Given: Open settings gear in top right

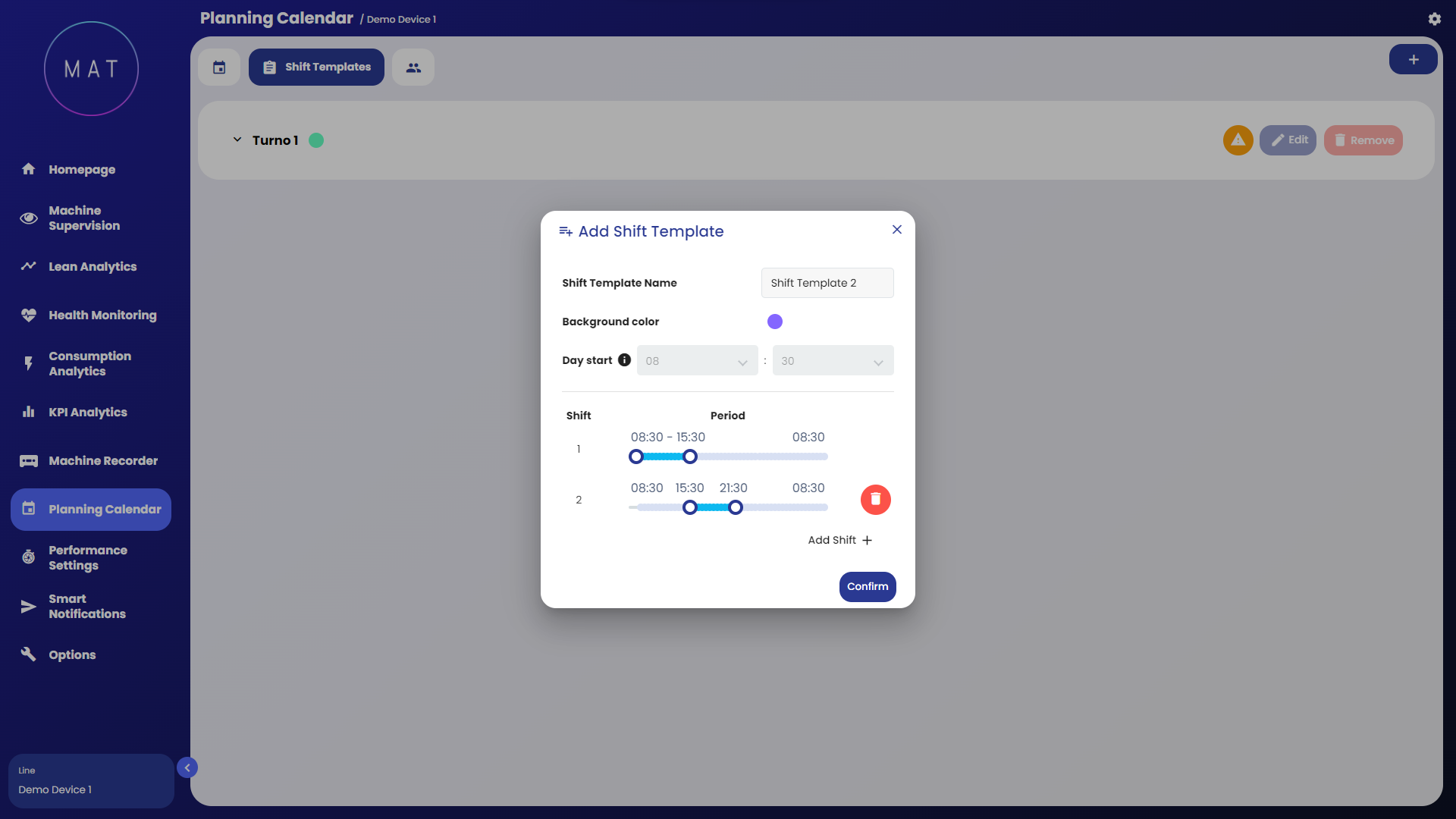Looking at the screenshot, I should [x=1434, y=19].
